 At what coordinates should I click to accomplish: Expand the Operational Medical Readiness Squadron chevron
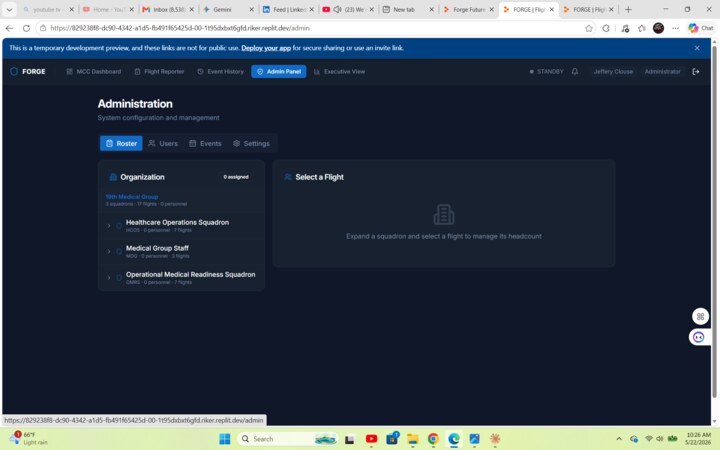[109, 278]
